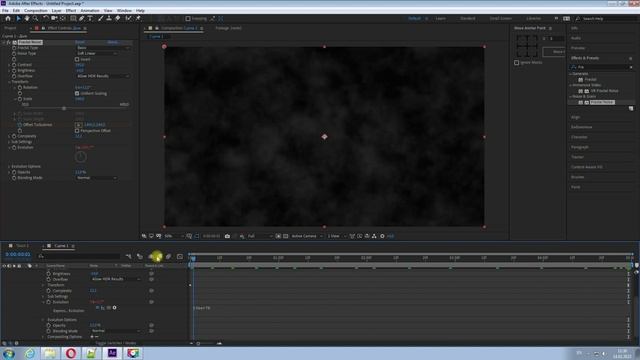Click the Home icon in toolbar

[8, 18]
